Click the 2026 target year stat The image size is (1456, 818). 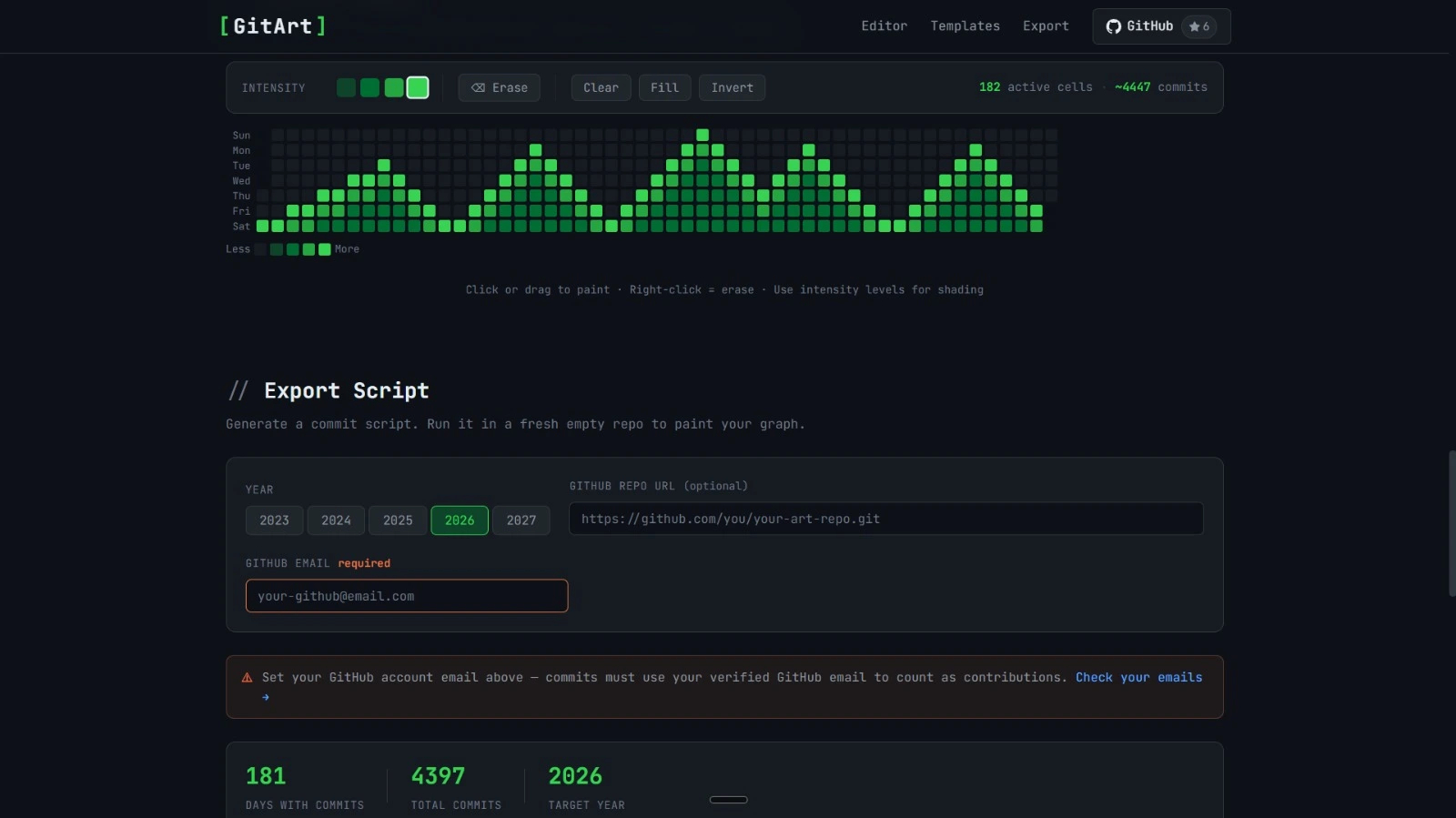(586, 787)
